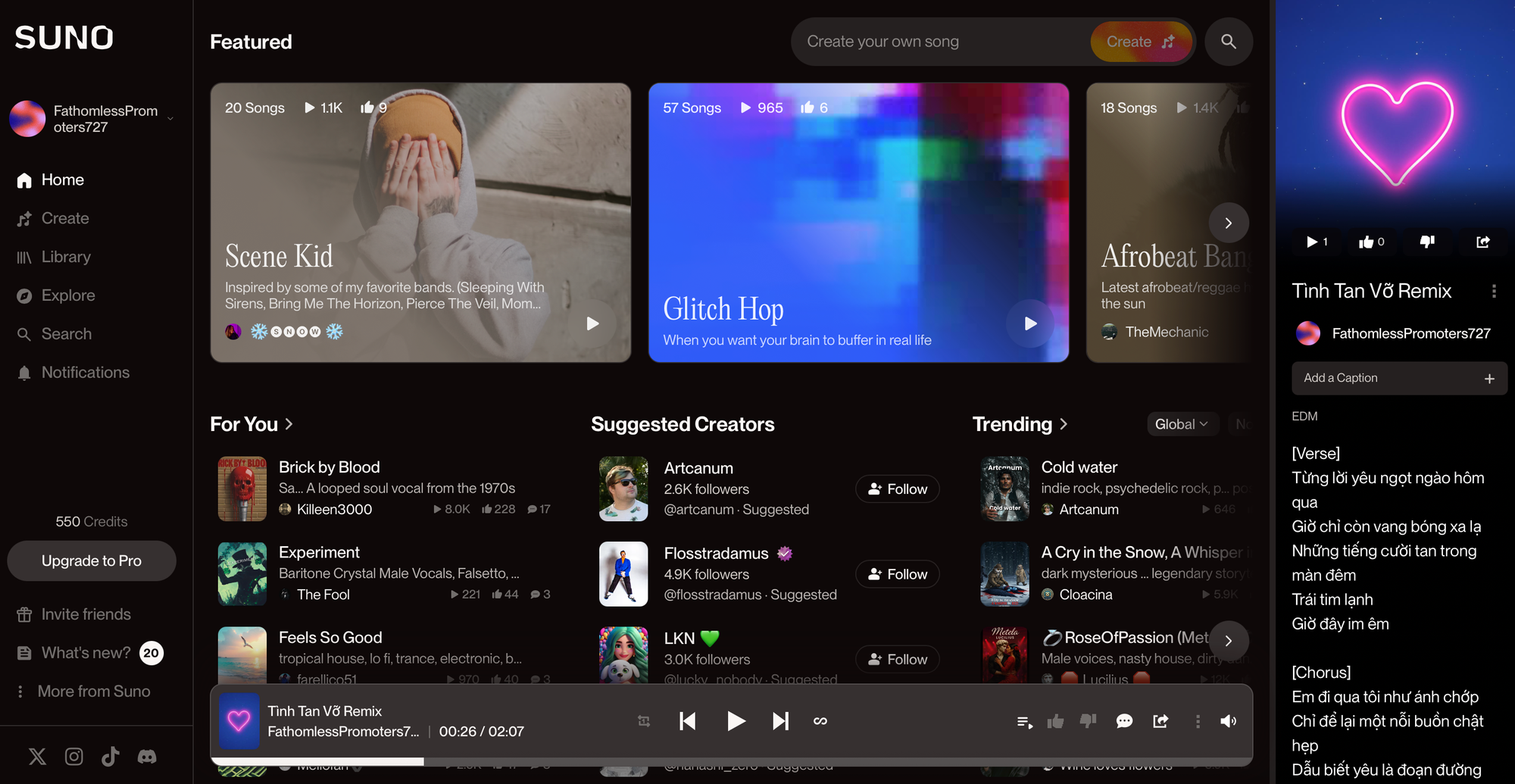Click the SUNO logo

coord(64,38)
